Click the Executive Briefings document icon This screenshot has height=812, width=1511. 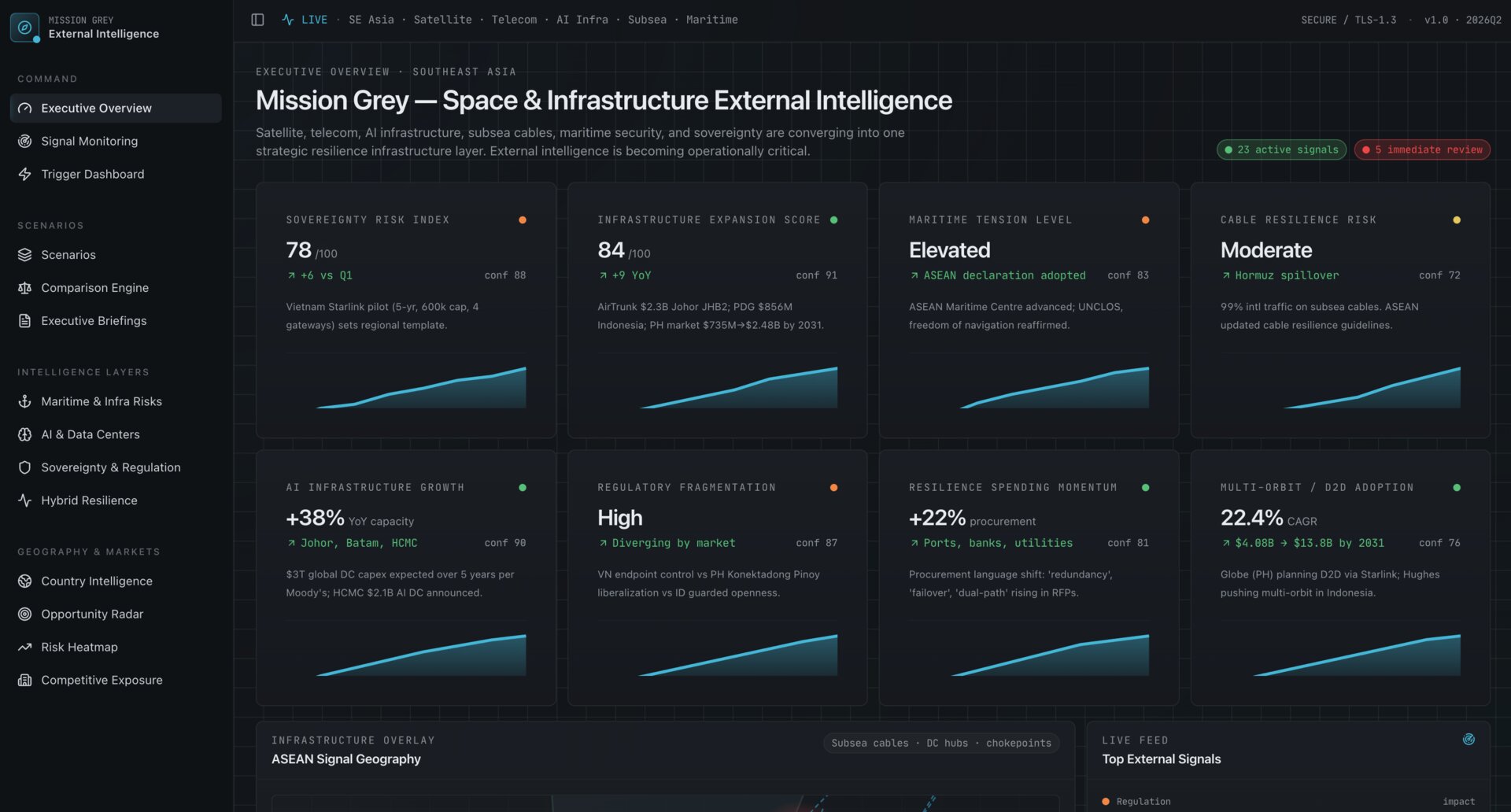pyautogui.click(x=25, y=321)
